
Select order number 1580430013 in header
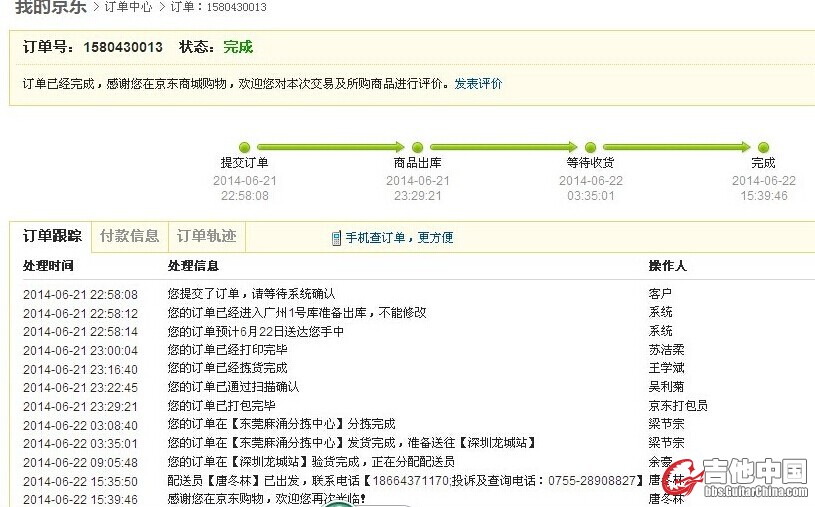pyautogui.click(x=123, y=47)
